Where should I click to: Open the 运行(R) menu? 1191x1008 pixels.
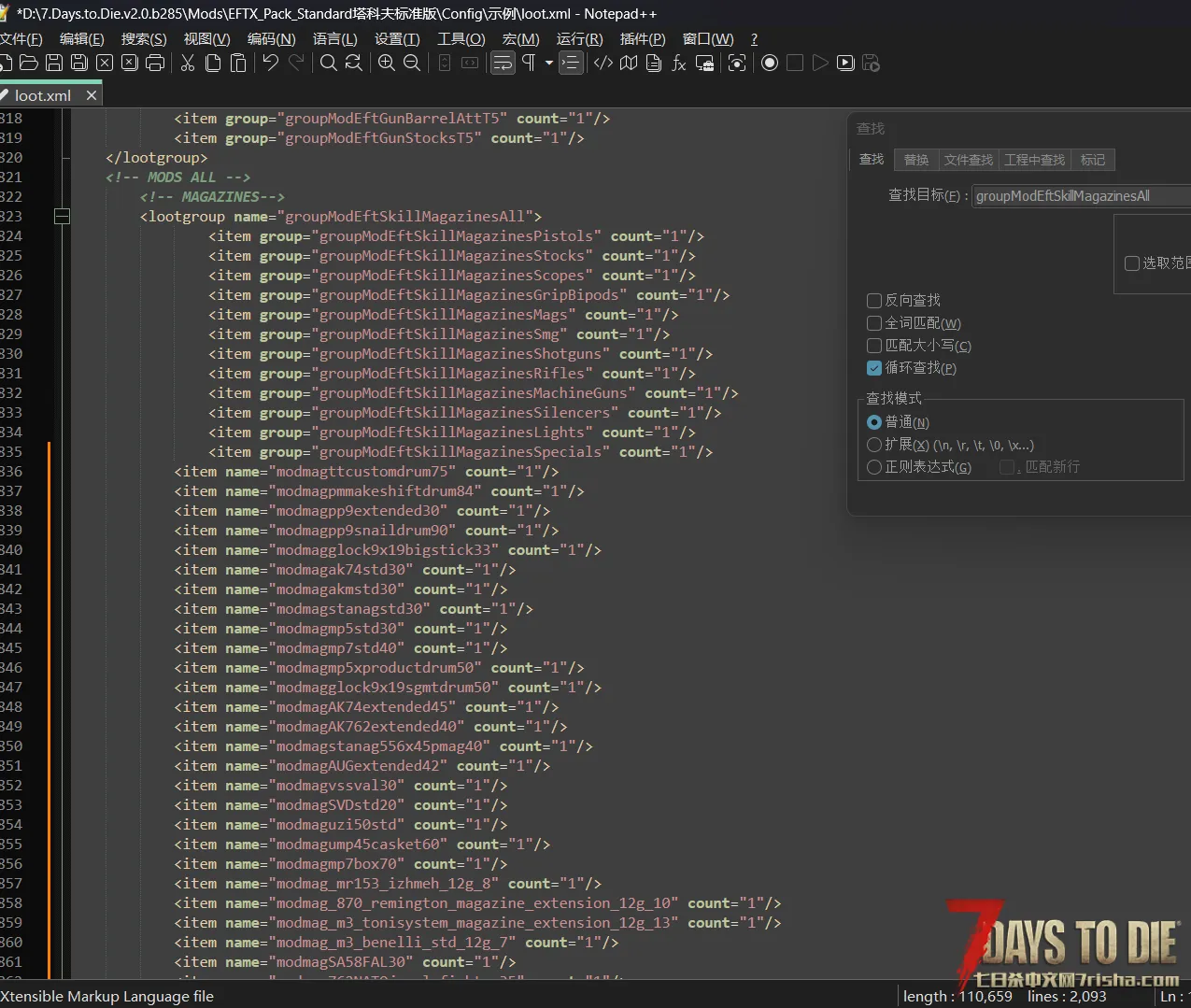click(x=579, y=38)
